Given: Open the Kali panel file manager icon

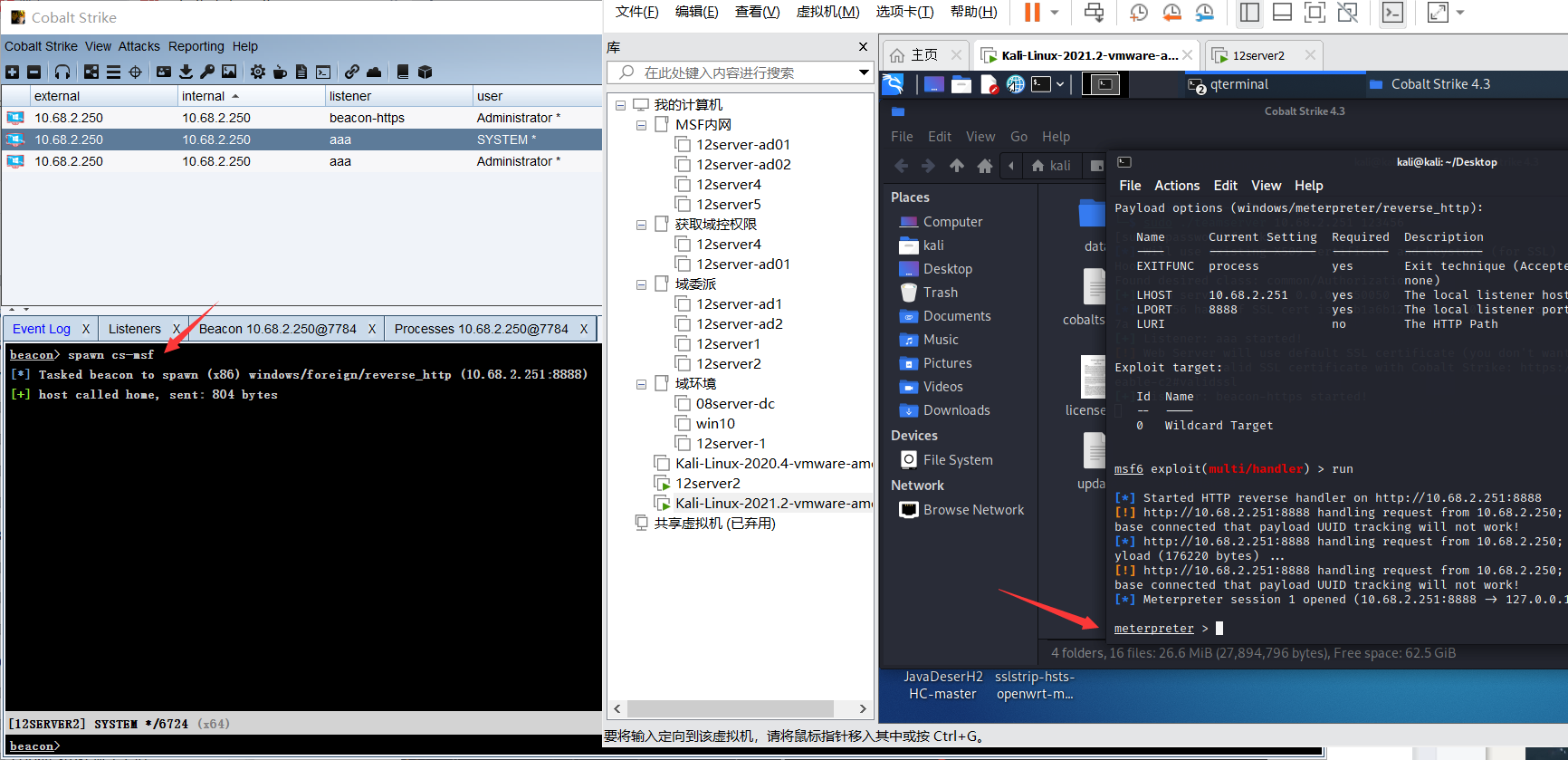Looking at the screenshot, I should tap(961, 84).
